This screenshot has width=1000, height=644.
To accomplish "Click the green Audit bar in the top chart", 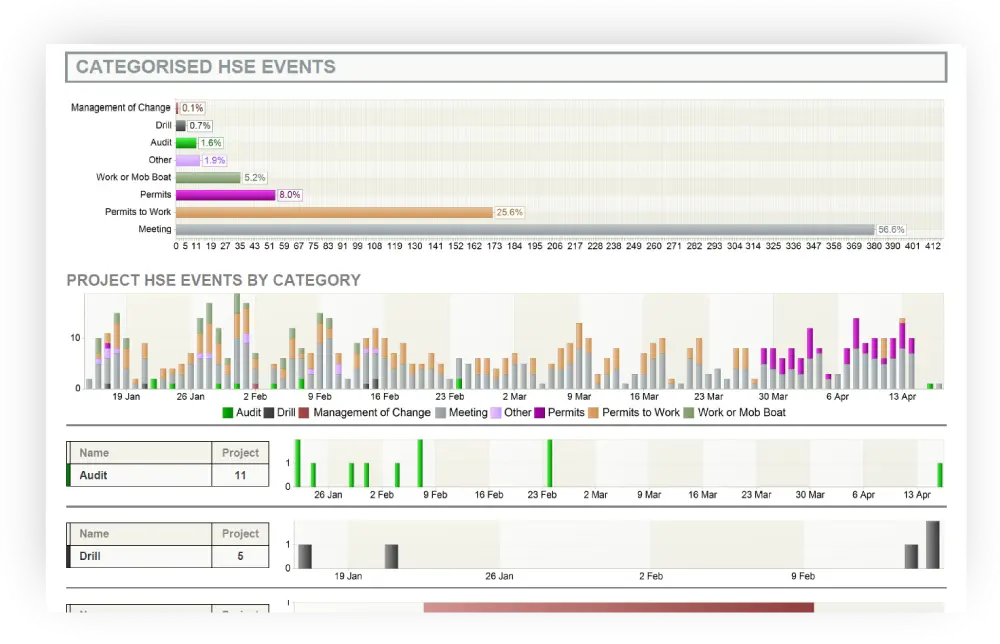I will (x=186, y=143).
